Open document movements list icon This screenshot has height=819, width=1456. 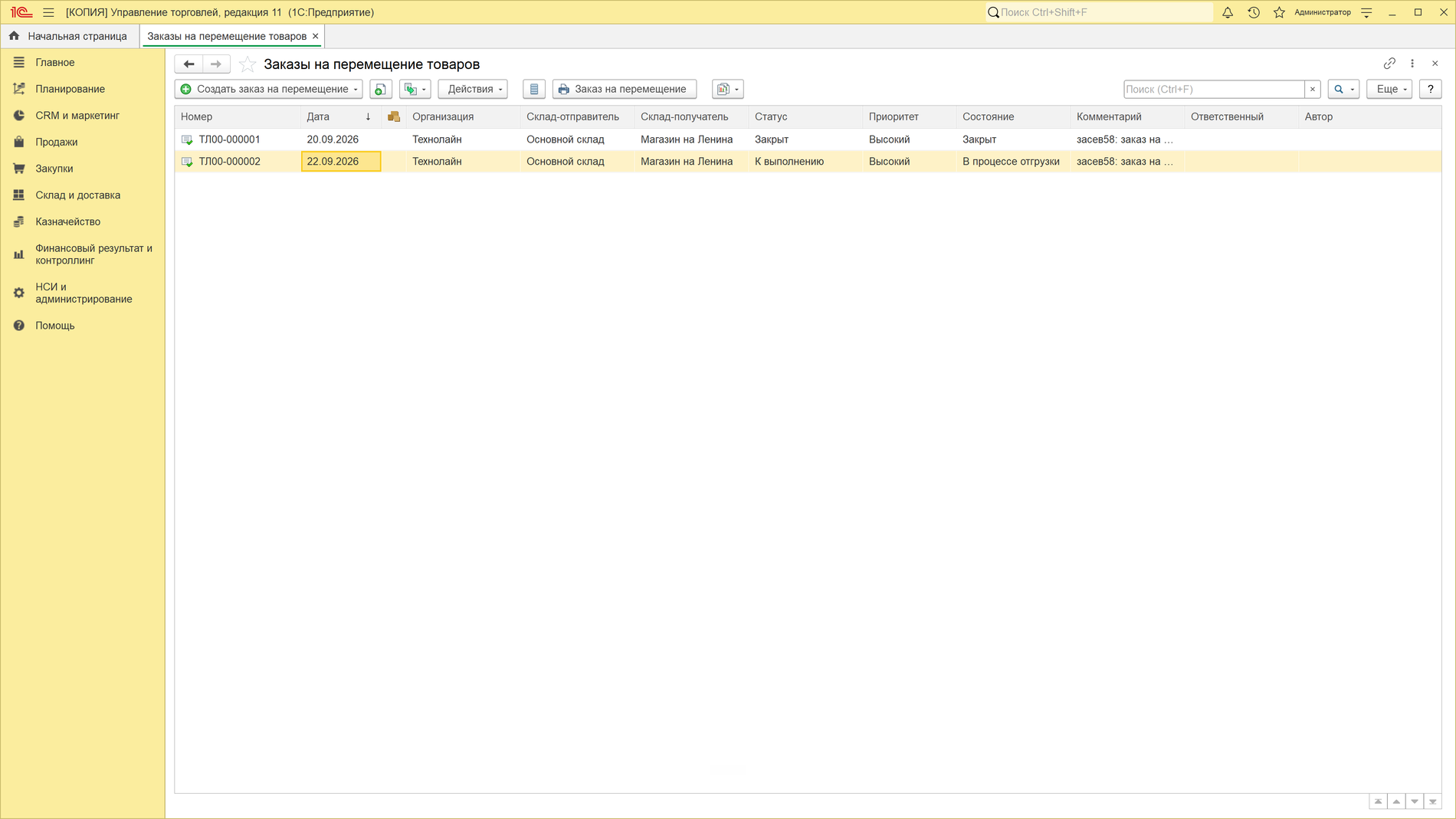tap(534, 90)
